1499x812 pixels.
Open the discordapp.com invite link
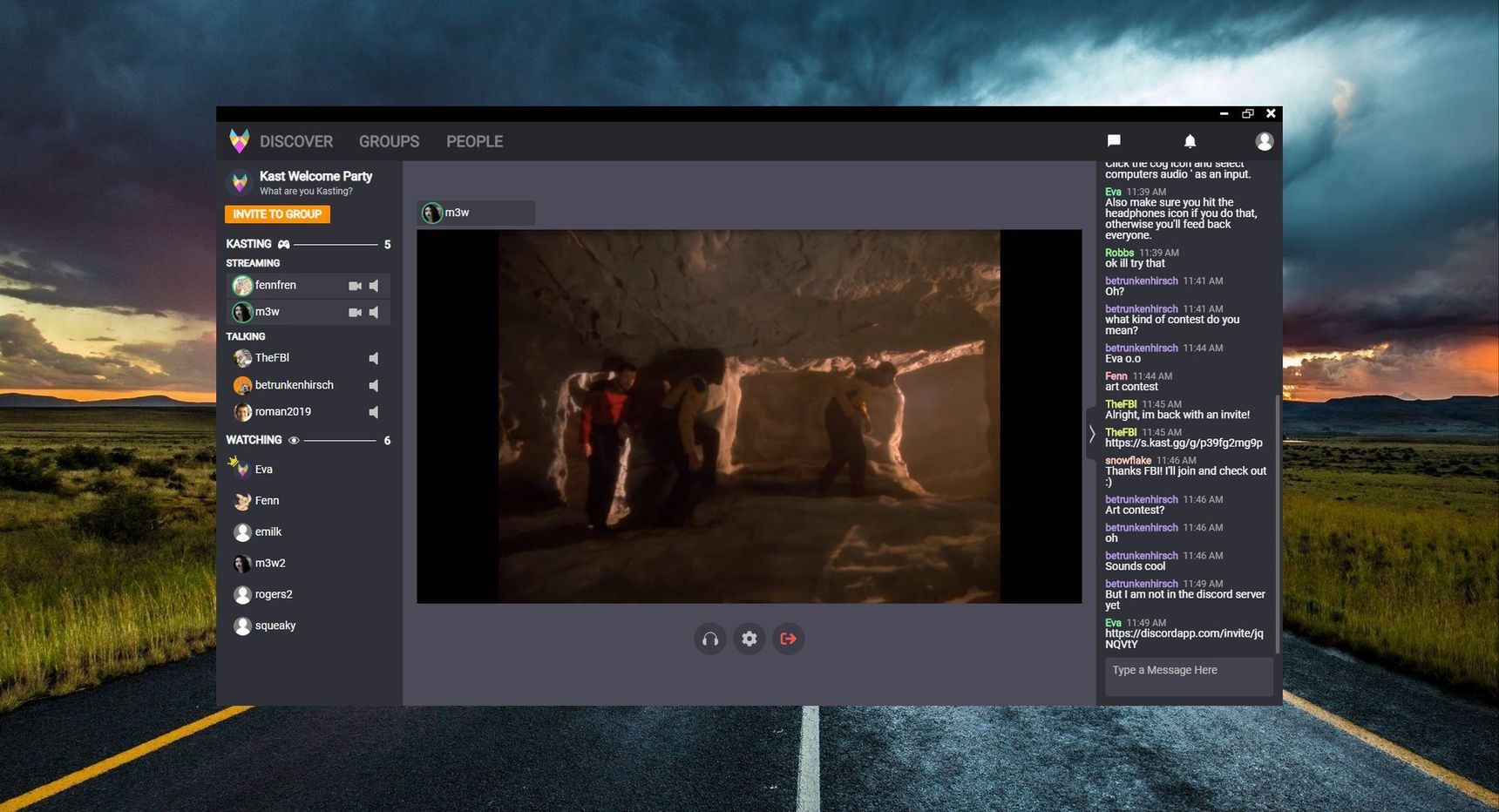(x=1184, y=639)
